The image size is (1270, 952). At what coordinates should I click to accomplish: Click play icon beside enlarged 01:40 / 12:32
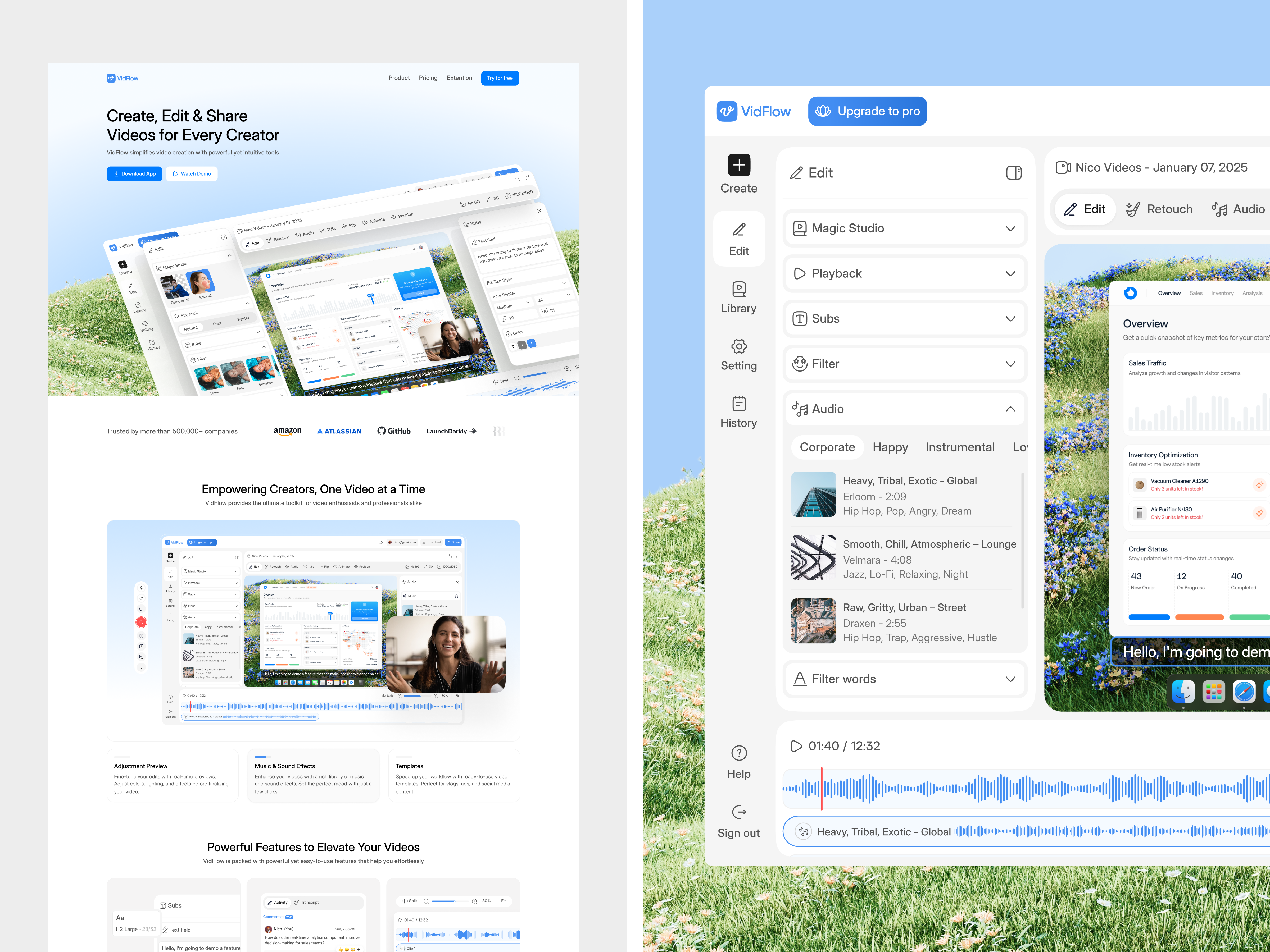(796, 746)
